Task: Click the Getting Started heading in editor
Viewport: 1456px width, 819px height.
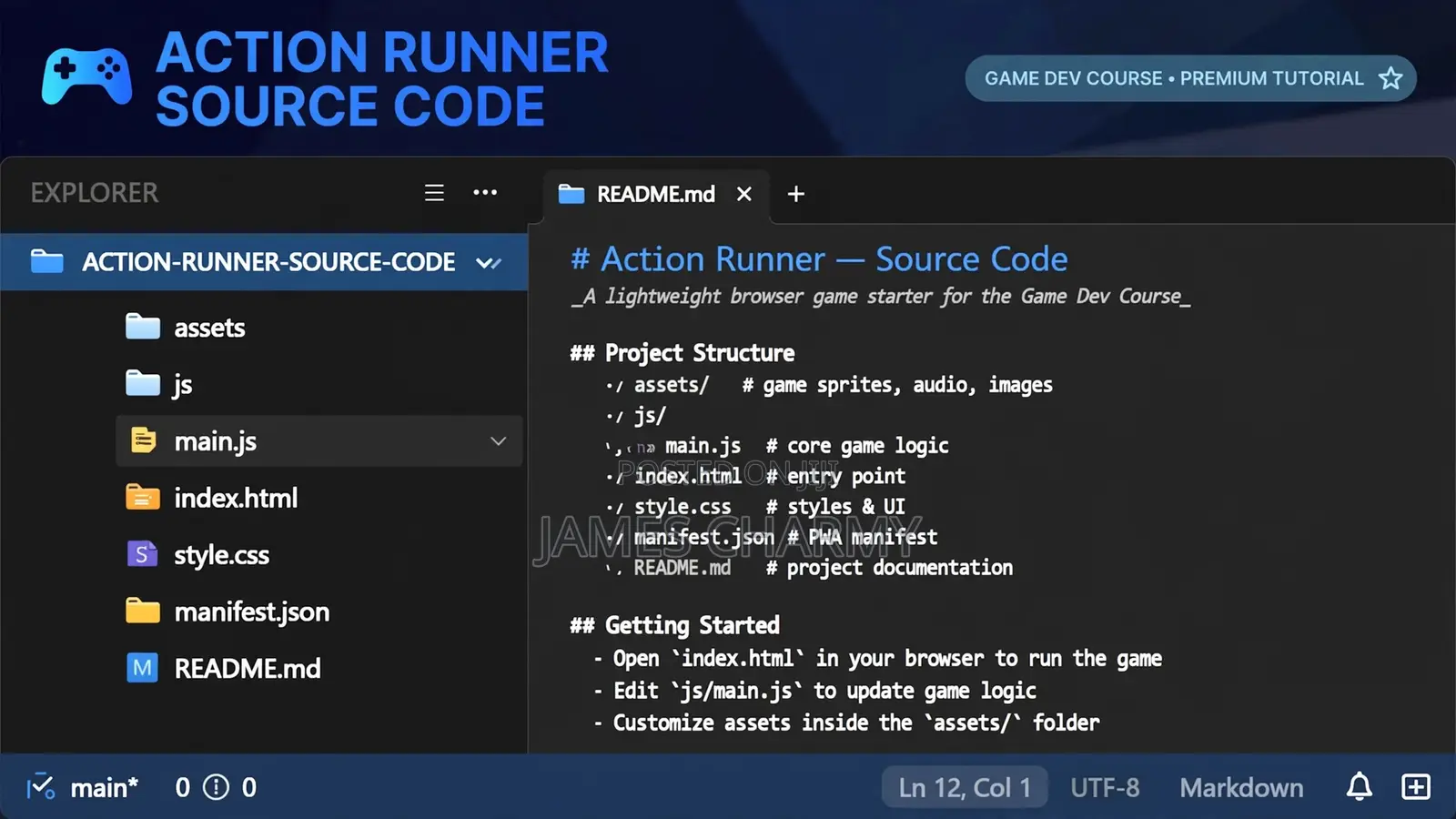Action: click(675, 625)
